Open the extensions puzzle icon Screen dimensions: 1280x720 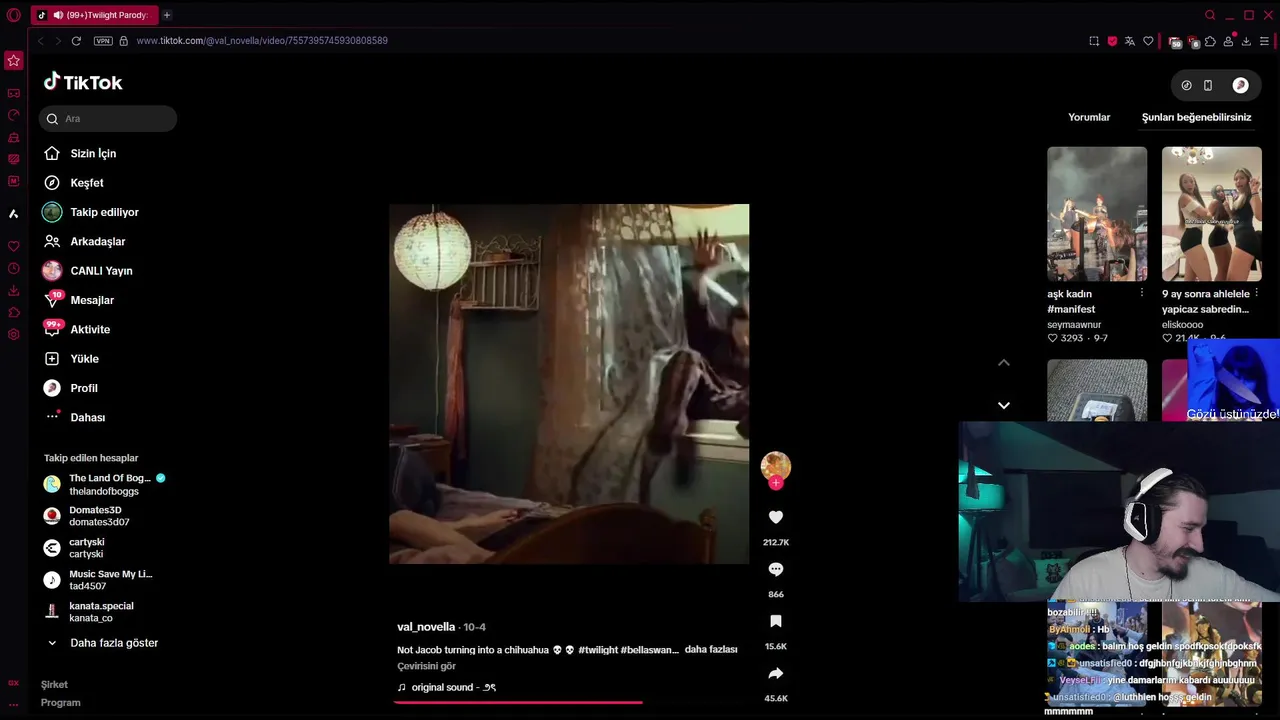point(1210,41)
